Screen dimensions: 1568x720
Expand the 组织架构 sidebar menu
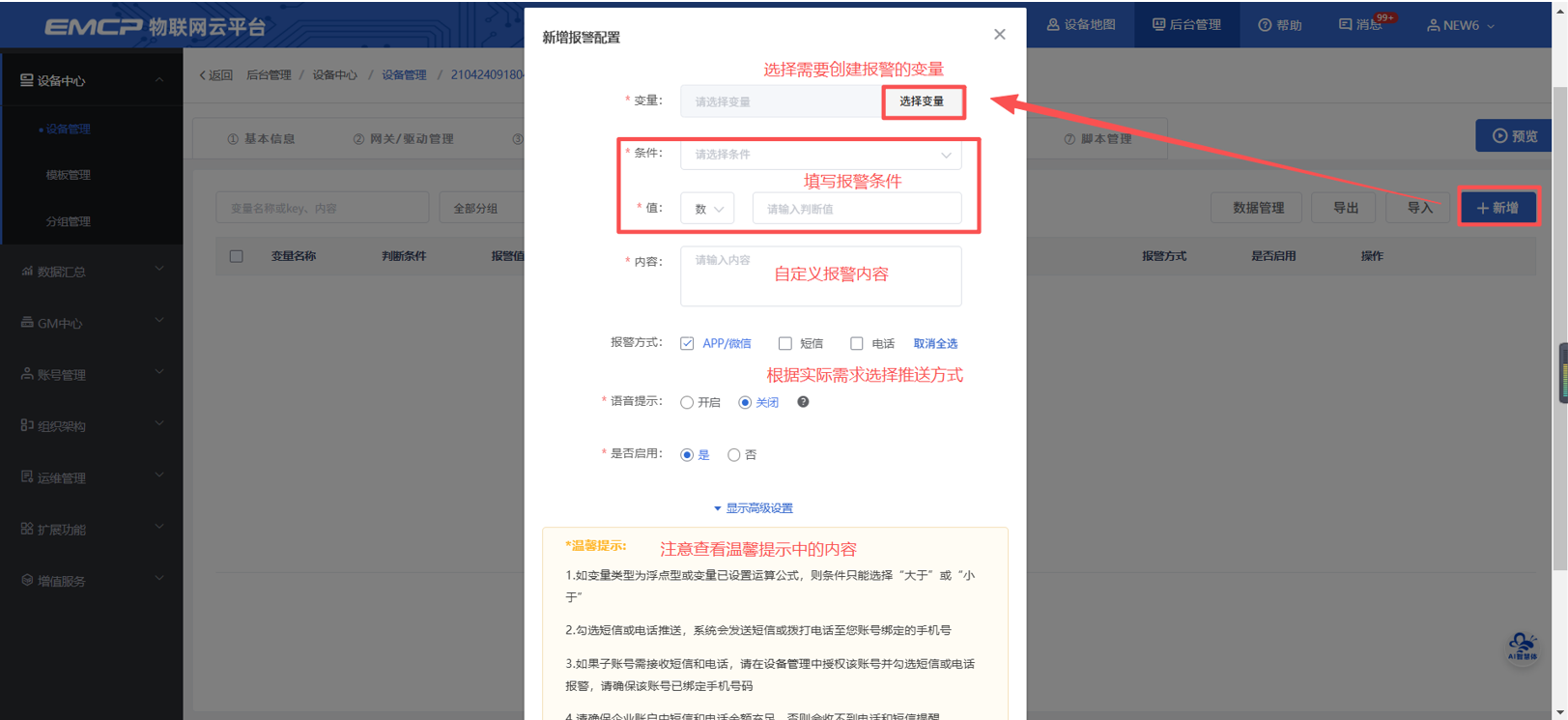[92, 425]
